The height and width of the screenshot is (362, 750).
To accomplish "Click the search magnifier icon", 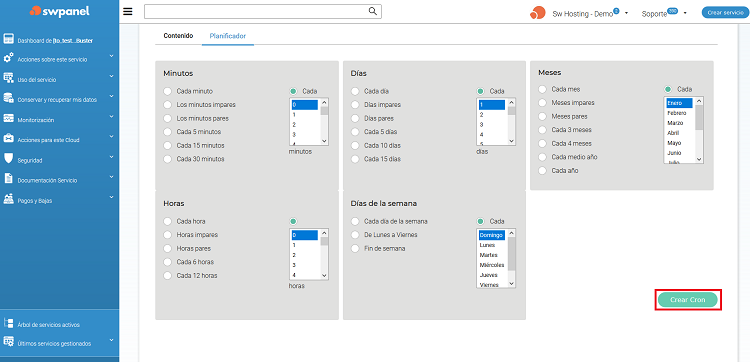I will [x=373, y=11].
